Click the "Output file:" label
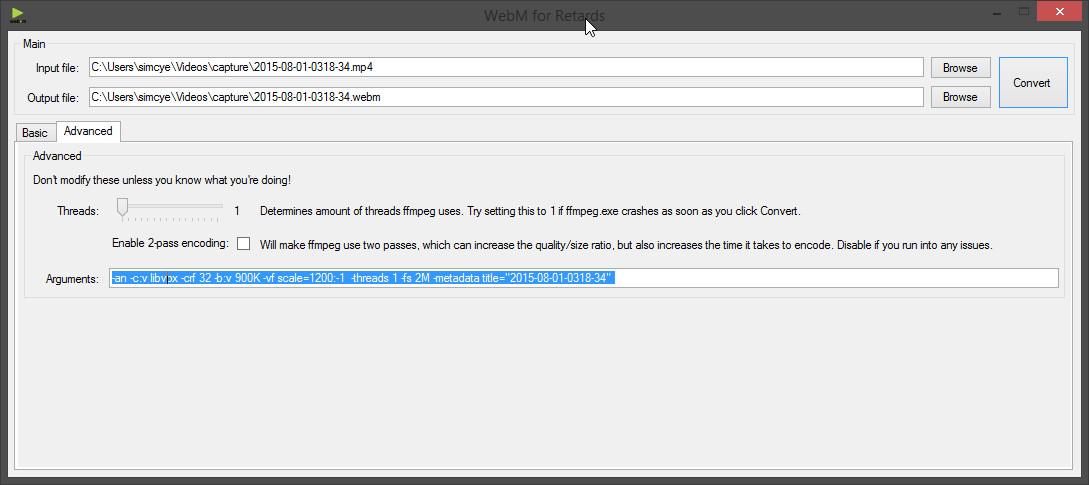The height and width of the screenshot is (485, 1089). click(x=54, y=98)
